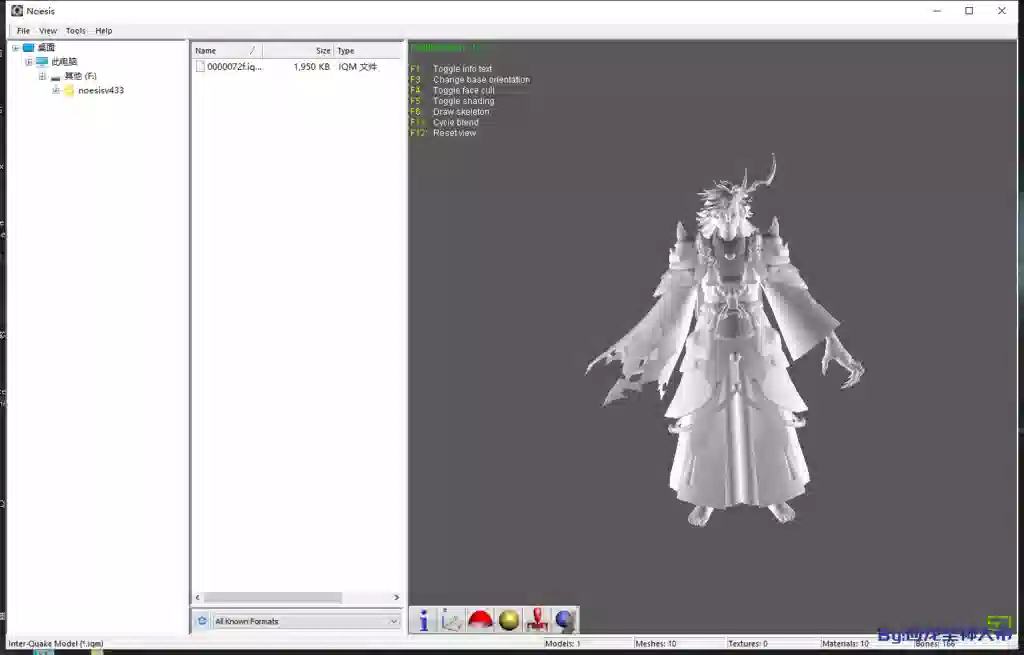Open the All Known Formats dropdown

[x=306, y=621]
